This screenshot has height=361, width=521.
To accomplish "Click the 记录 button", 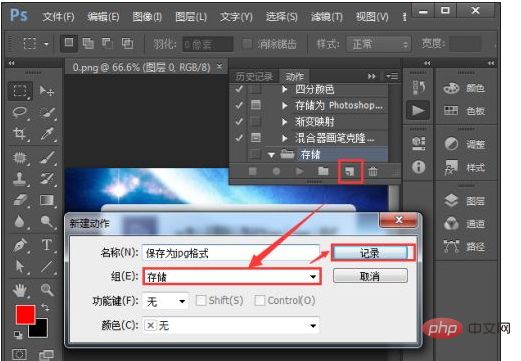I will (370, 253).
